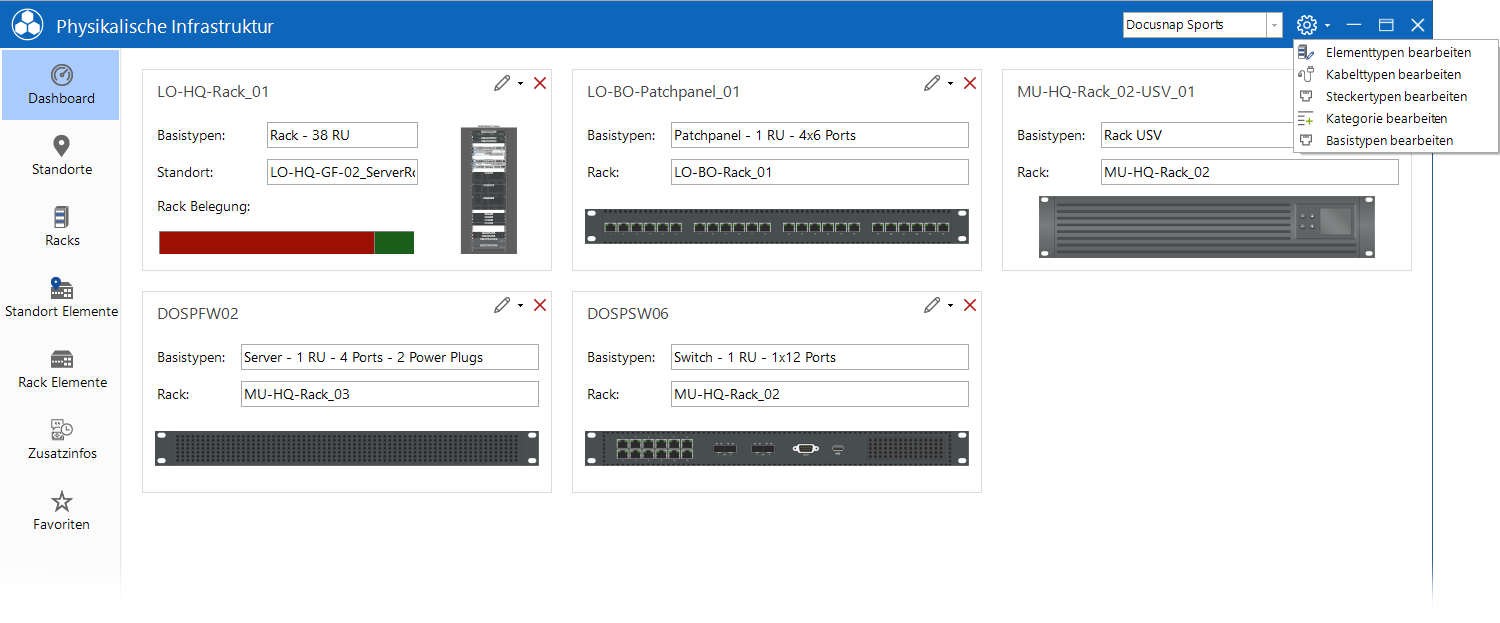The image size is (1500, 623).
Task: Click the USV device image
Action: point(1207,227)
